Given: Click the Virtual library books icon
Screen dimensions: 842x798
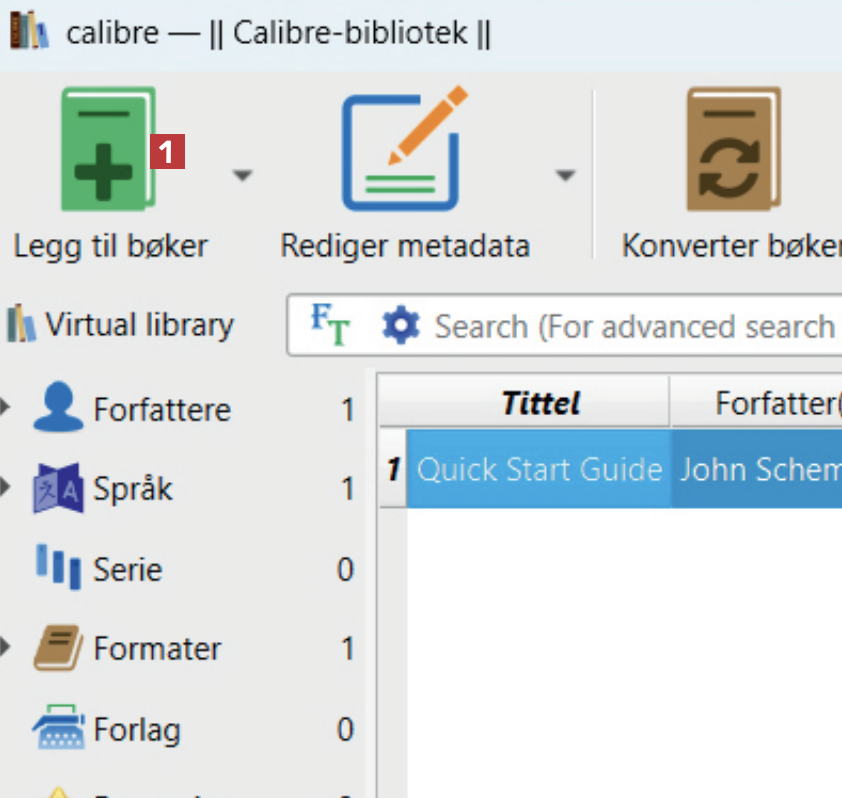Looking at the screenshot, I should click(20, 324).
